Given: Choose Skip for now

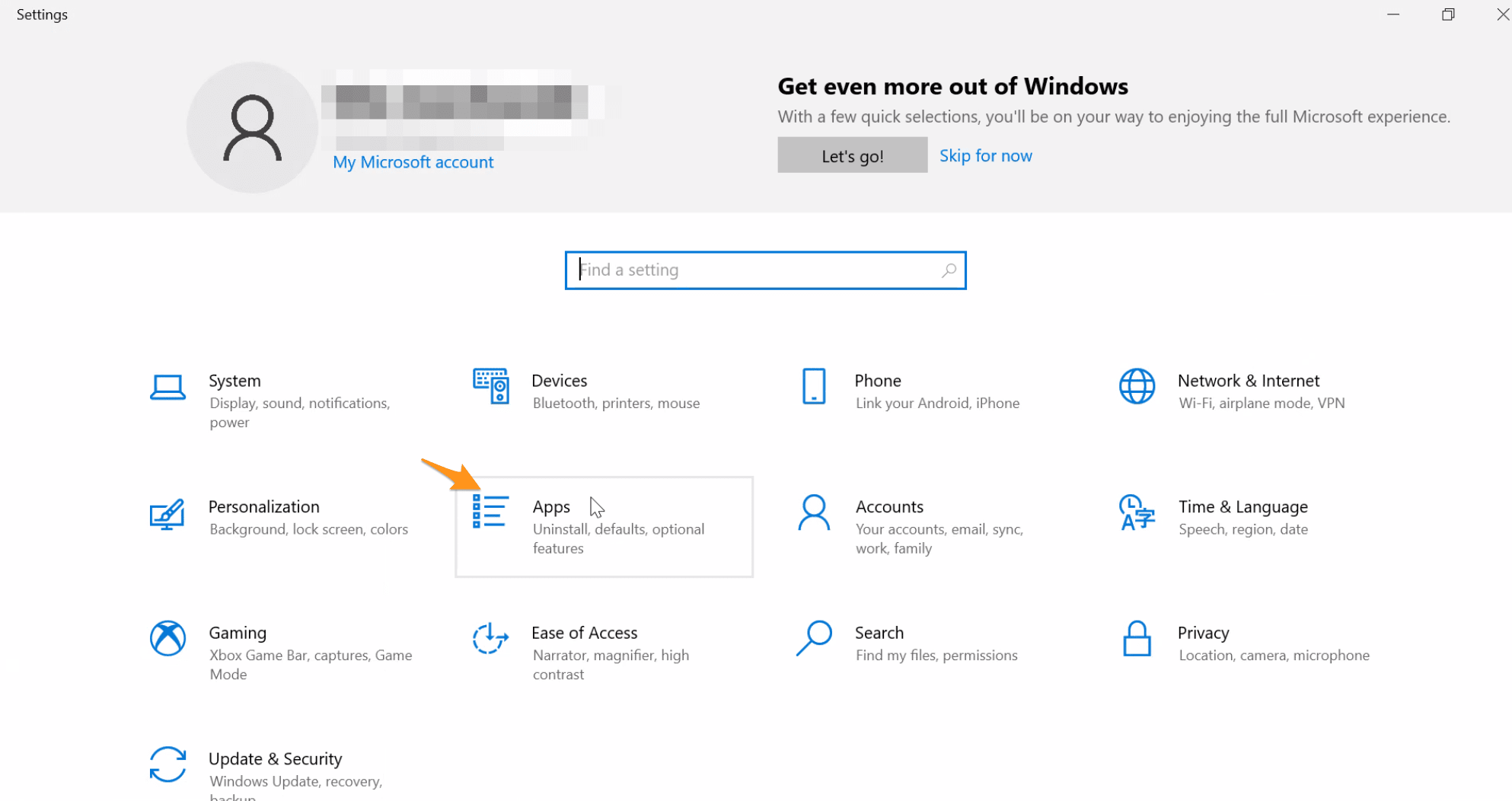Looking at the screenshot, I should (985, 155).
